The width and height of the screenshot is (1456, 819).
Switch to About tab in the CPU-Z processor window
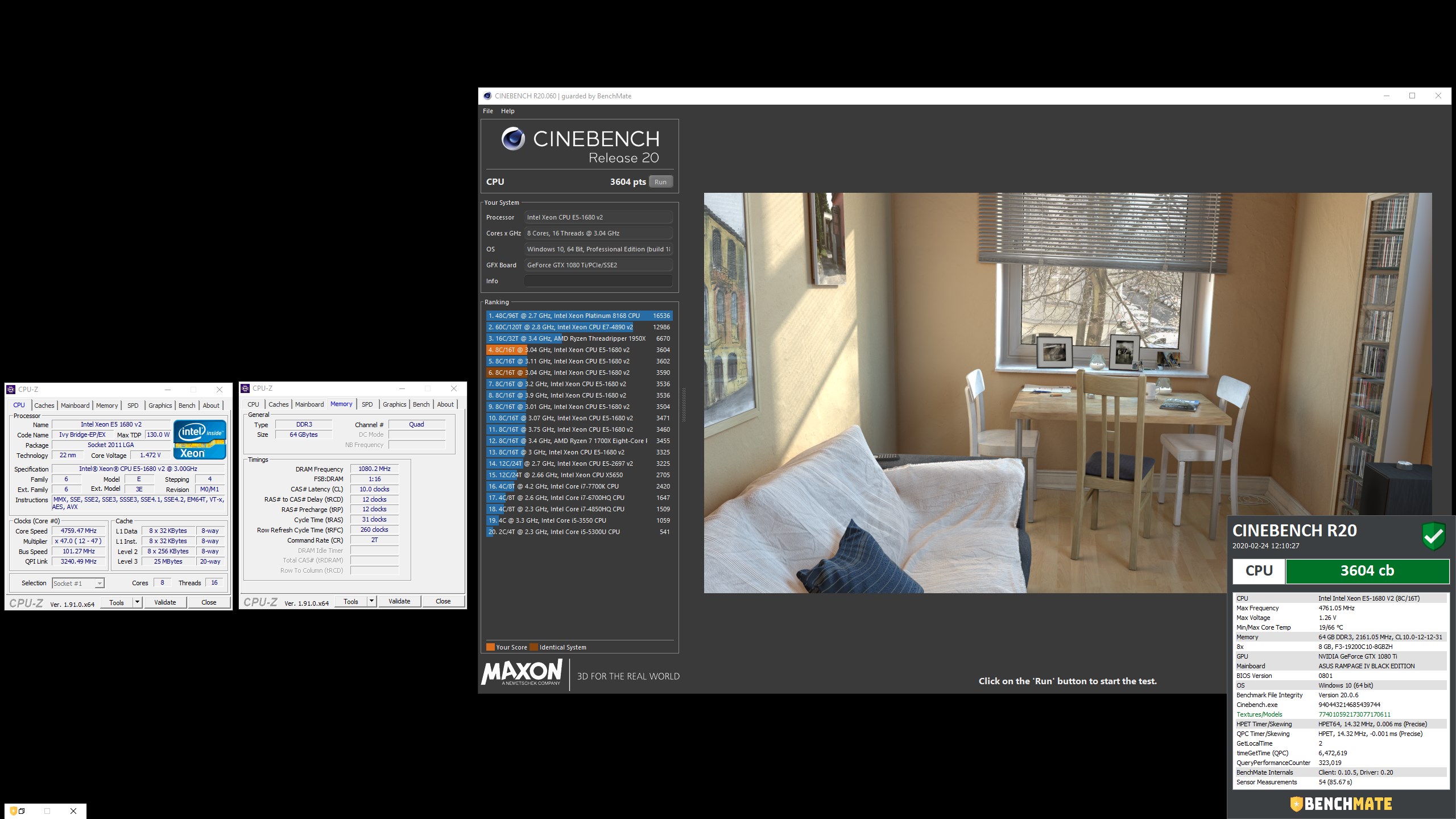(x=211, y=406)
